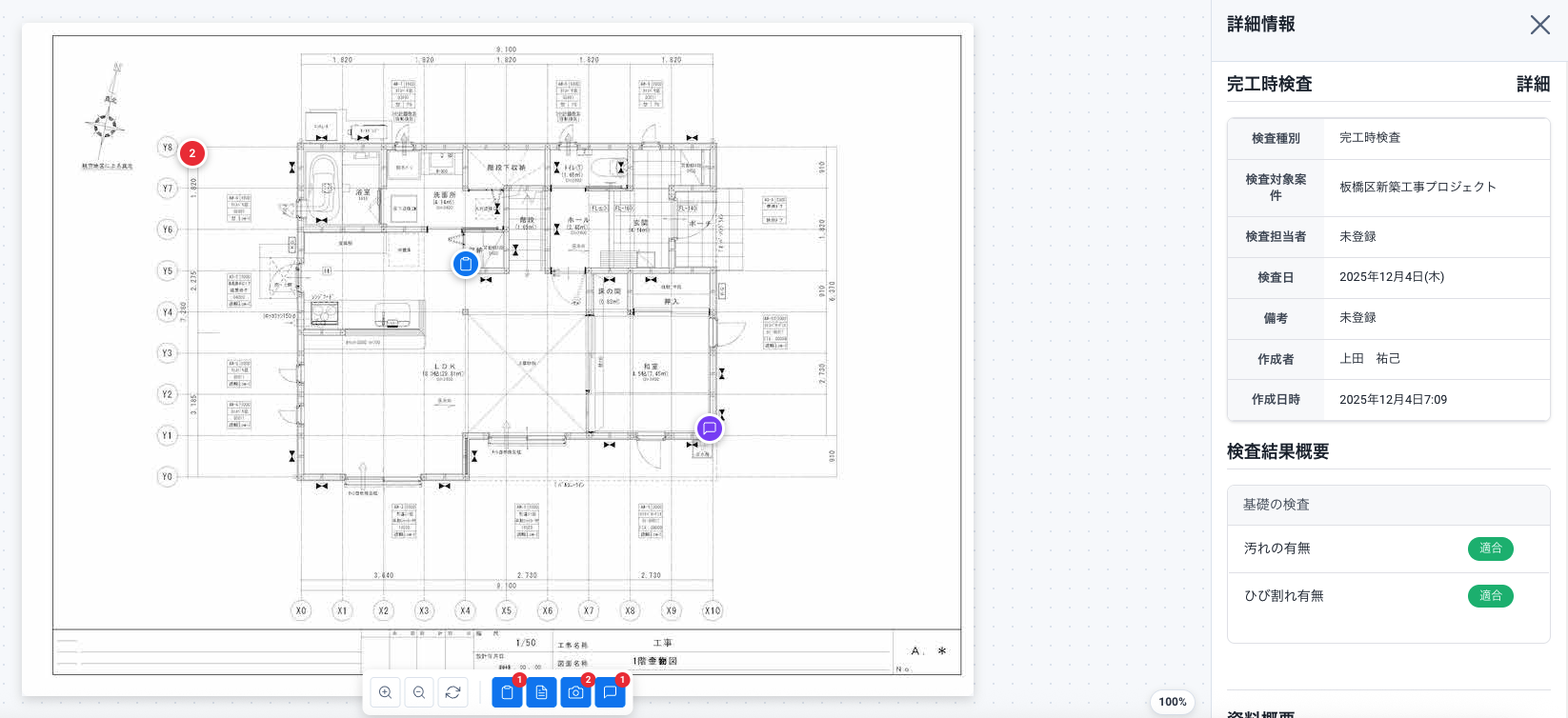Reset the drawing view with refresh icon
Screen dimensions: 1568x718
click(453, 692)
